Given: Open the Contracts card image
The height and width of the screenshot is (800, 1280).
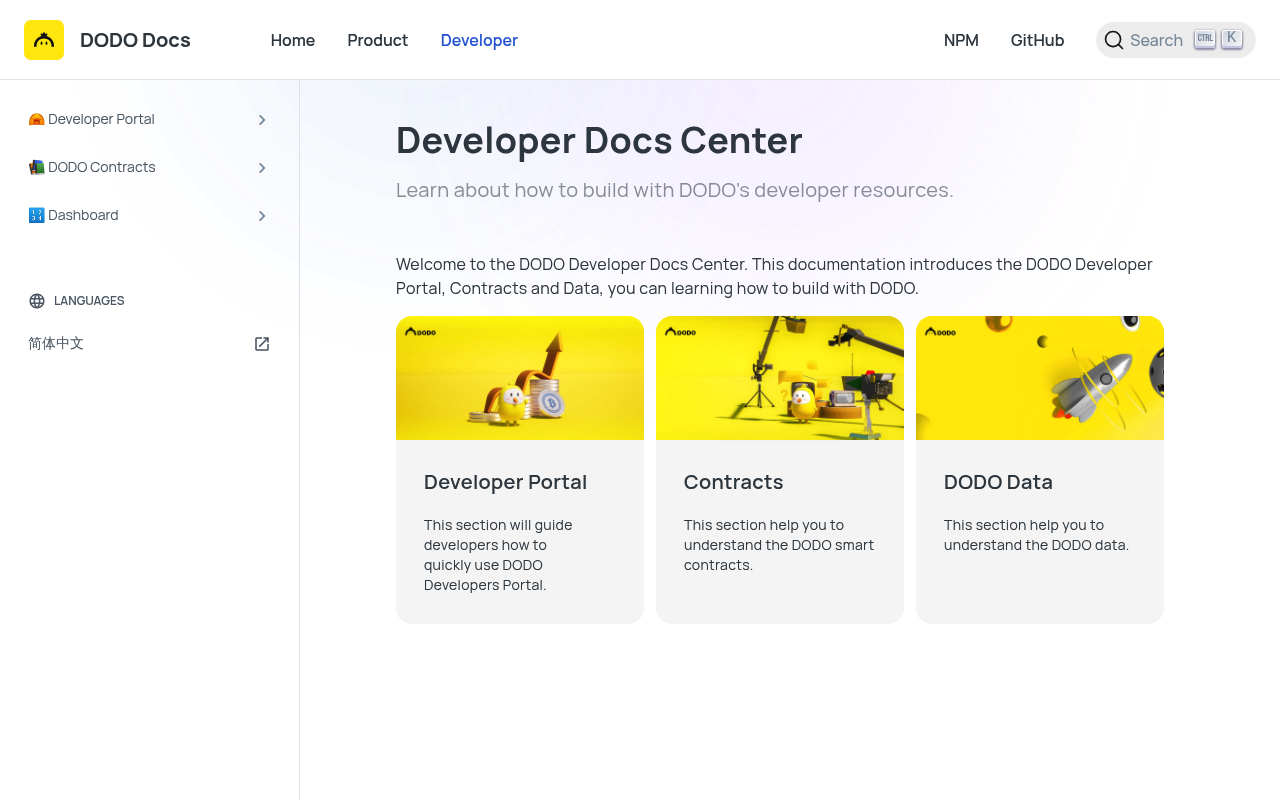Looking at the screenshot, I should pyautogui.click(x=780, y=378).
